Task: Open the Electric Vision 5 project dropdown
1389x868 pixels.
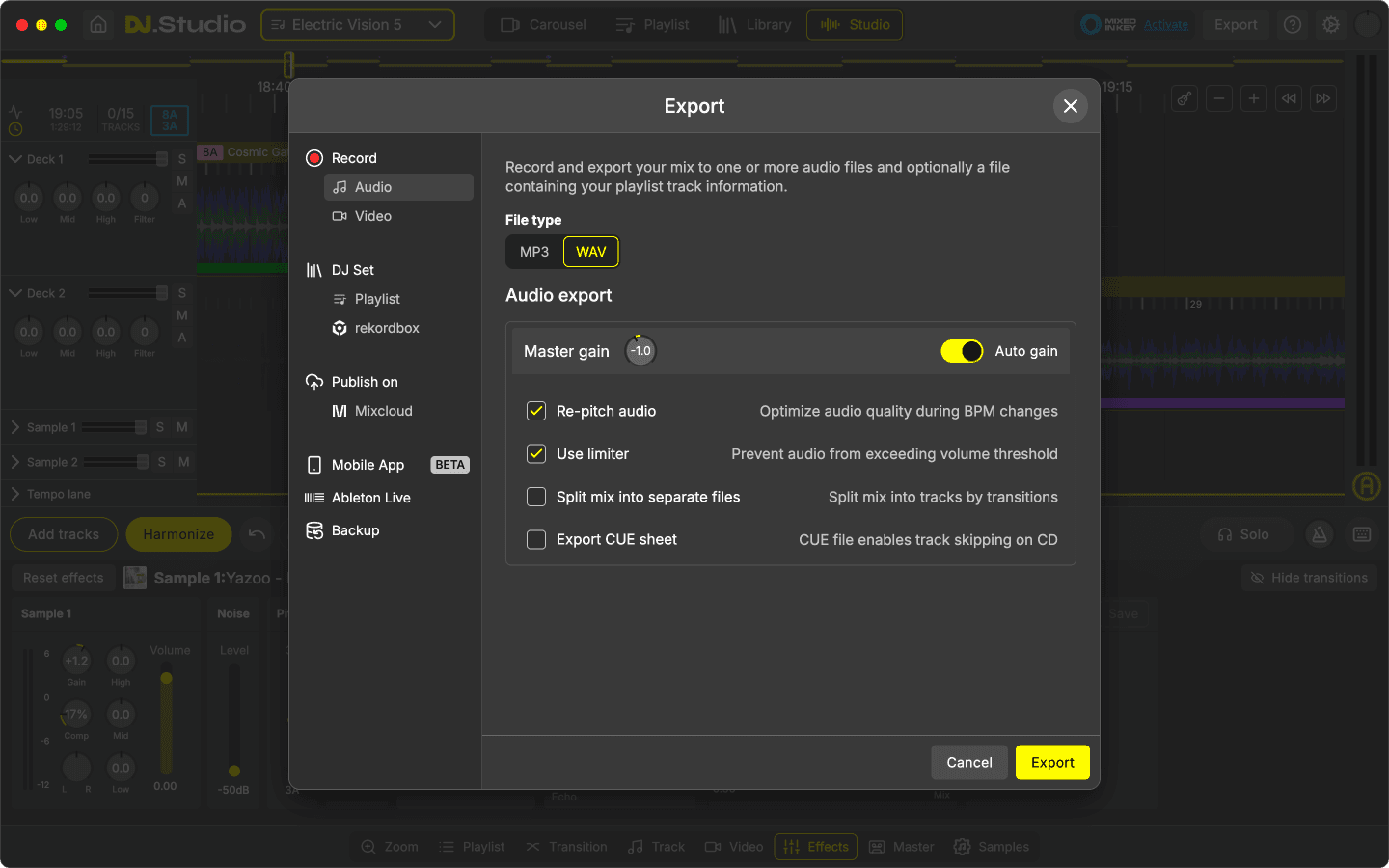Action: (x=357, y=25)
